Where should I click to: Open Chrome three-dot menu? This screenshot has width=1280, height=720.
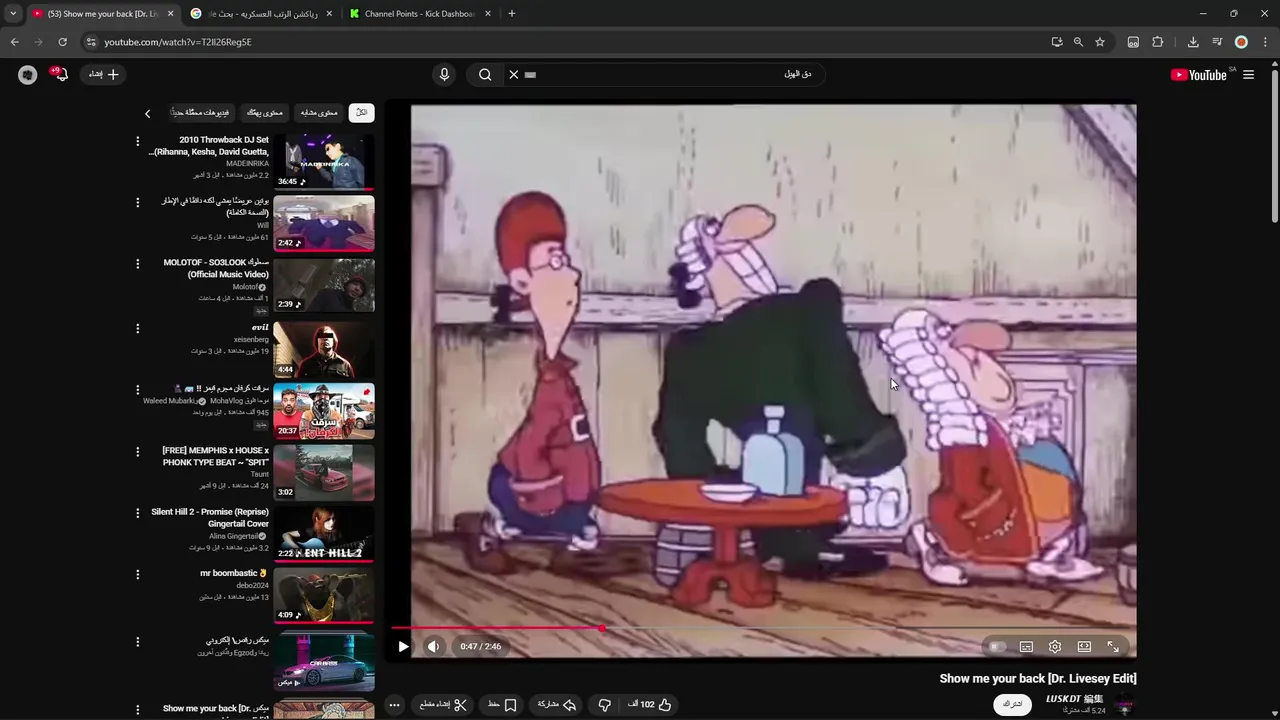(1265, 42)
